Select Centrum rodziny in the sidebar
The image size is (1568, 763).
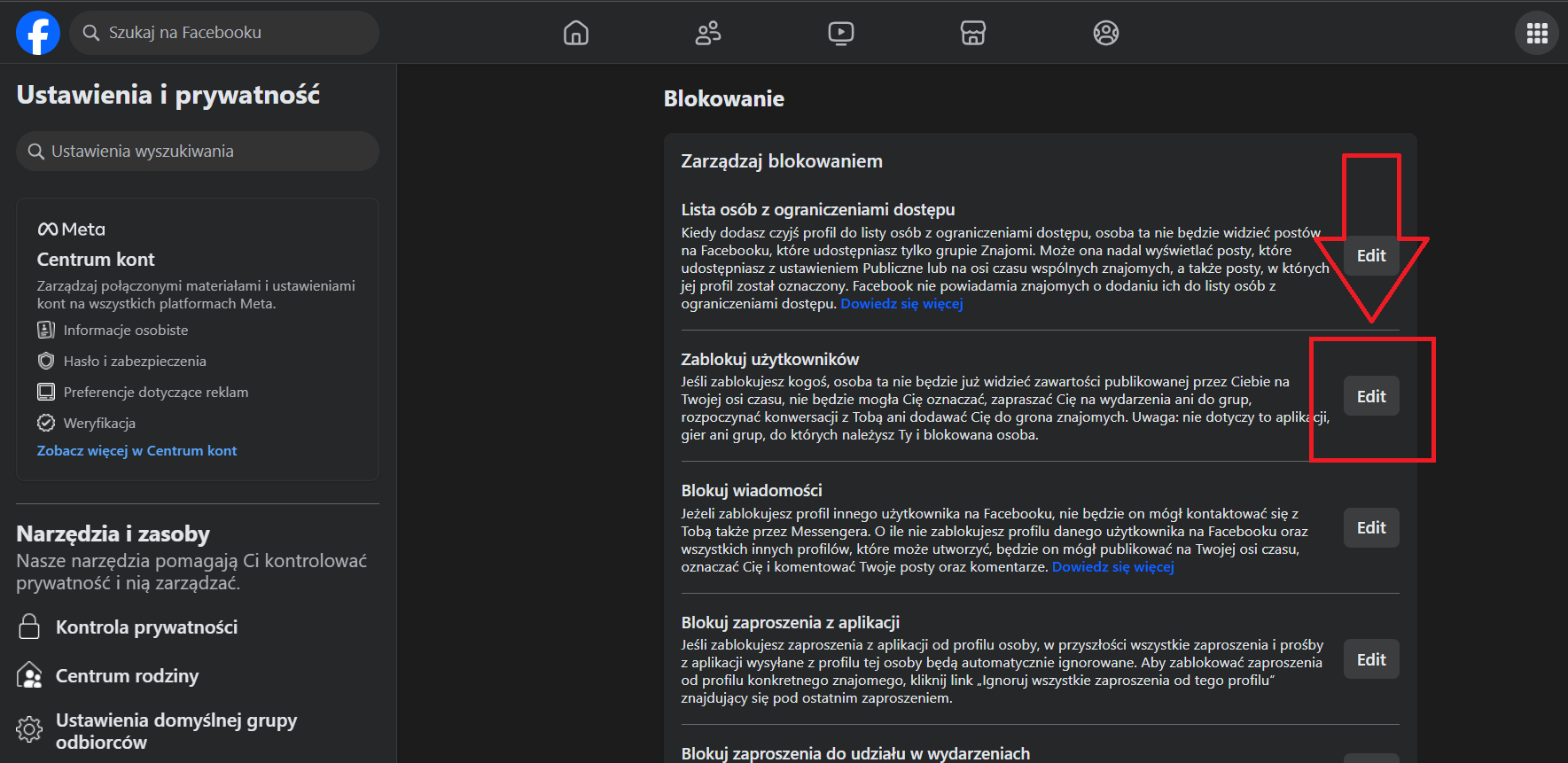(127, 676)
